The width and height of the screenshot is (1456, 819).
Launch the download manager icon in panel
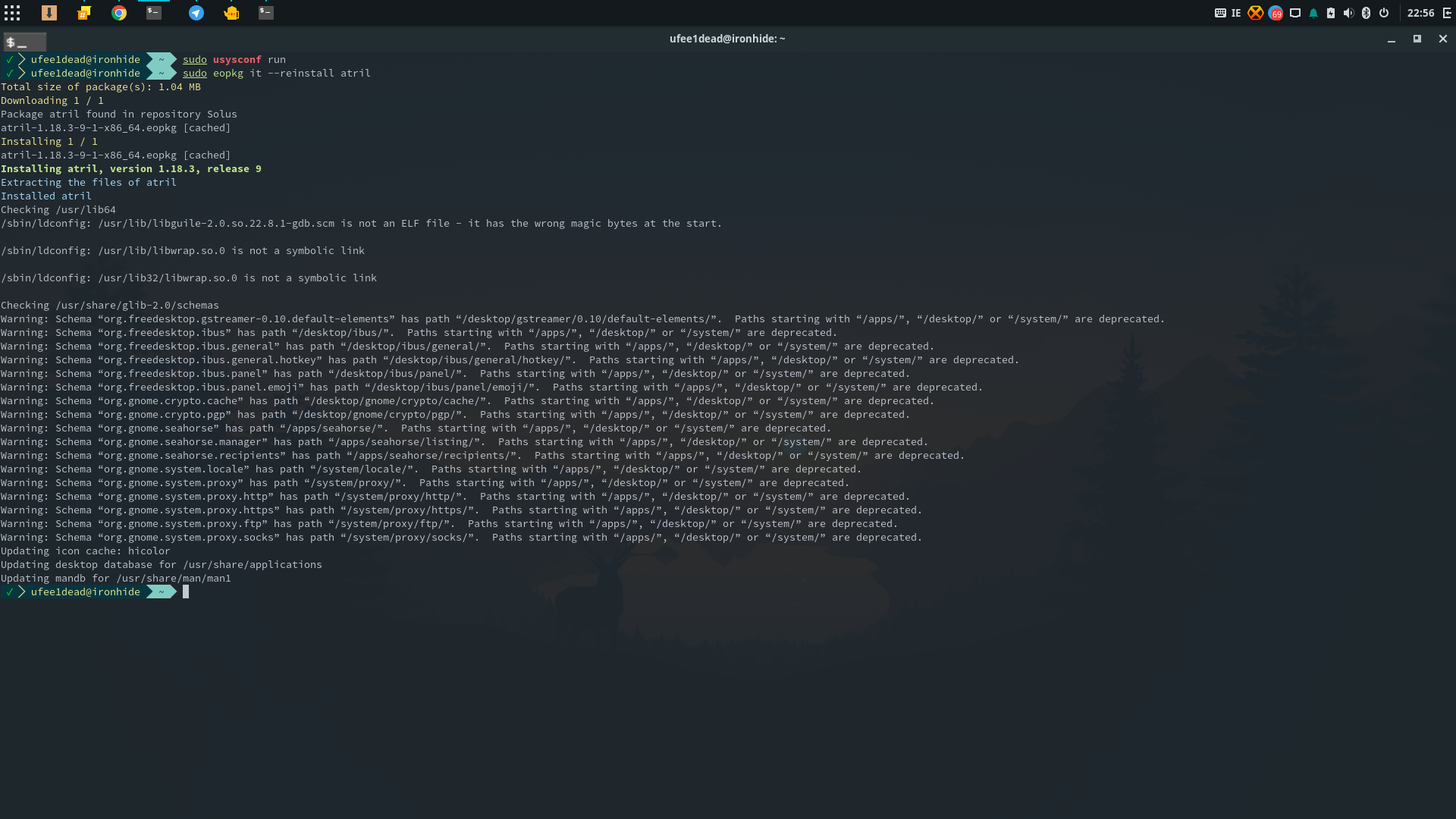point(49,13)
